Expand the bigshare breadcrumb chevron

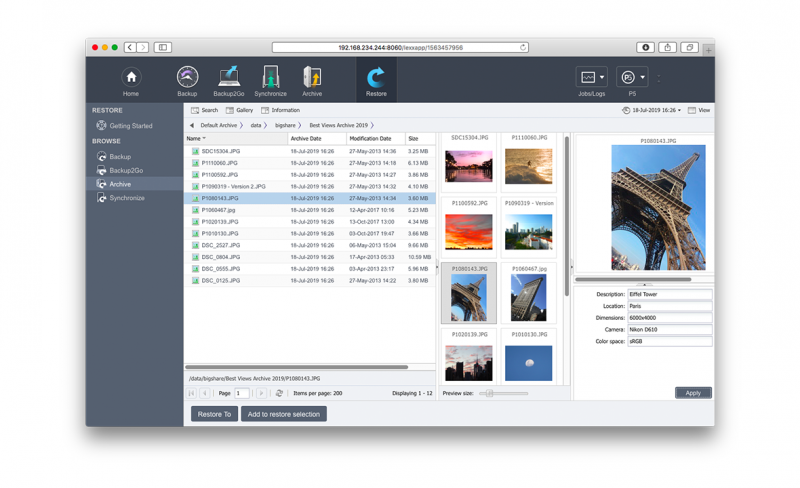(299, 125)
